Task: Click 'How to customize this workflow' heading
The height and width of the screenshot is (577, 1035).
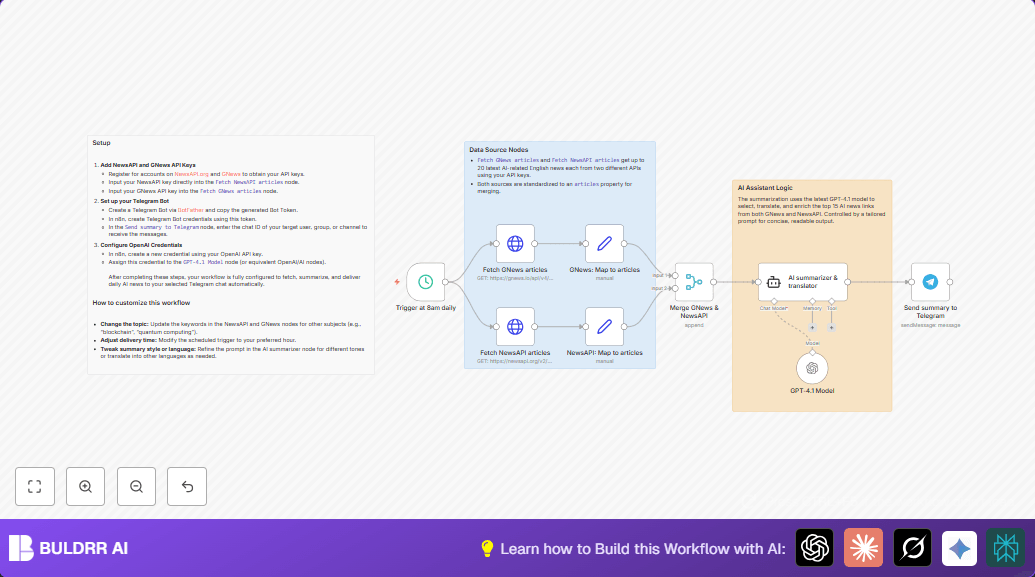Action: 141,303
